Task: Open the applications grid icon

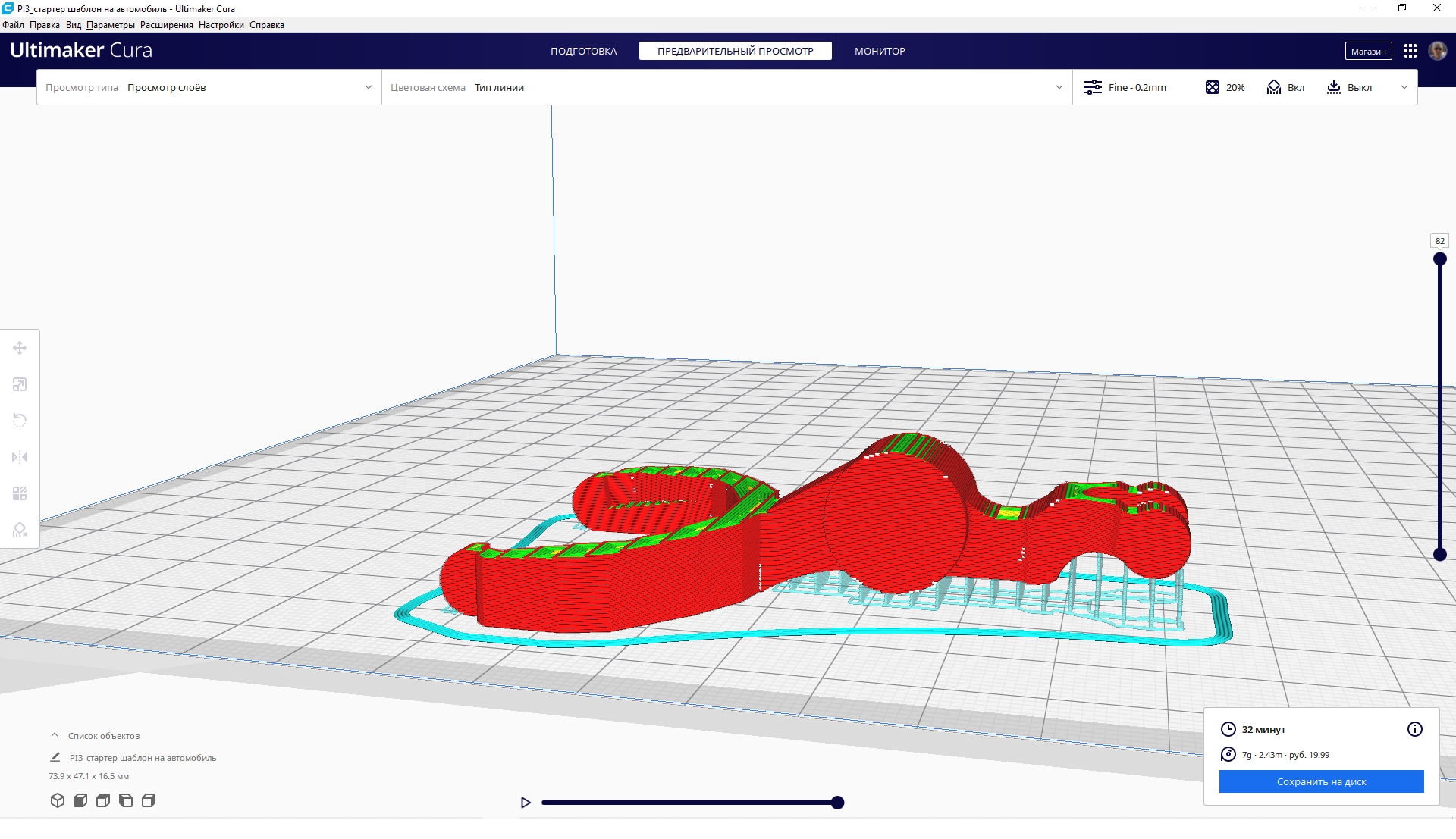Action: 1410,51
